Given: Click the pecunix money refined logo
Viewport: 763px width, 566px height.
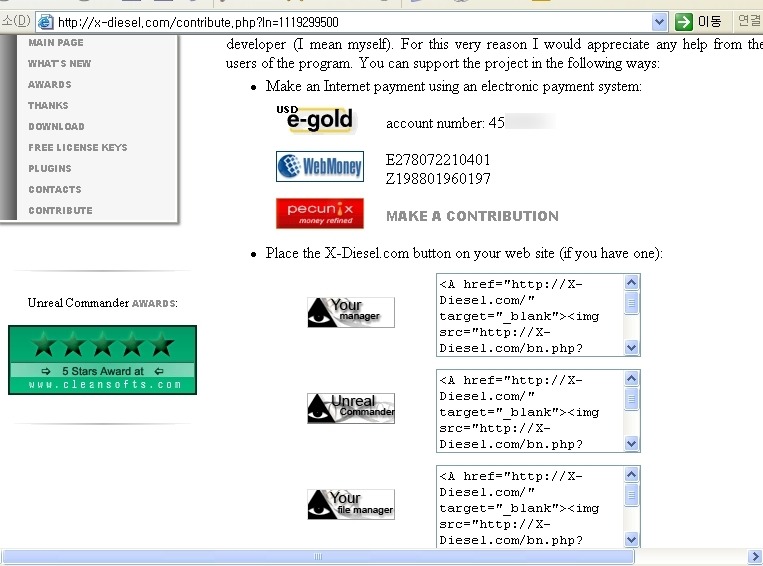Looking at the screenshot, I should tap(319, 213).
